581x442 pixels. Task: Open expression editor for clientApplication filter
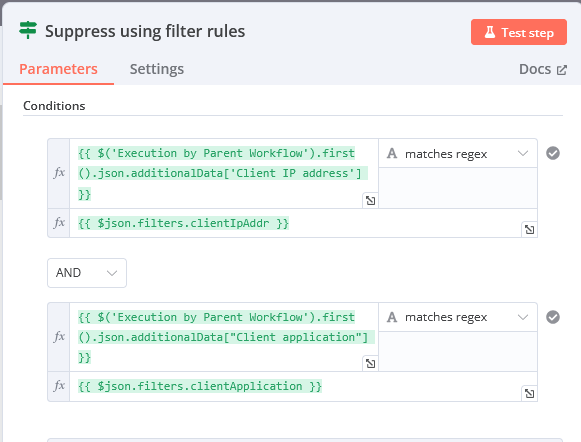click(529, 393)
